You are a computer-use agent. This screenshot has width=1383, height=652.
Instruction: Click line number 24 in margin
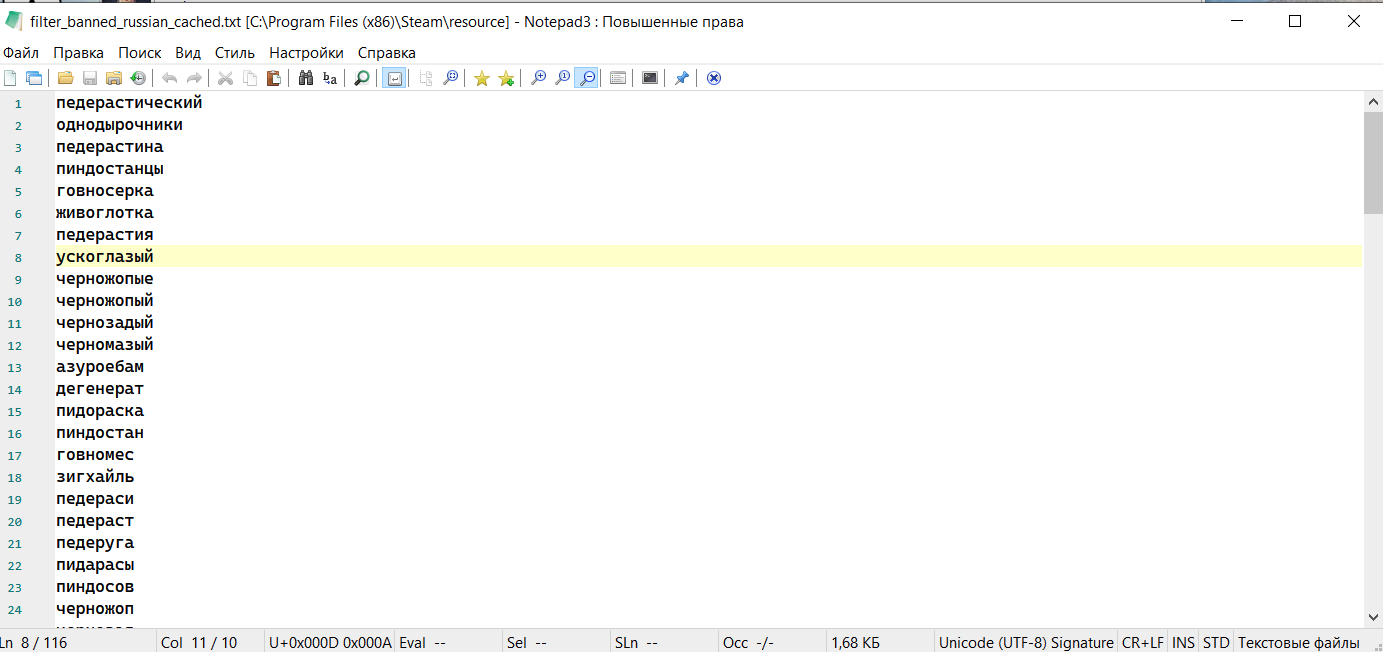15,609
